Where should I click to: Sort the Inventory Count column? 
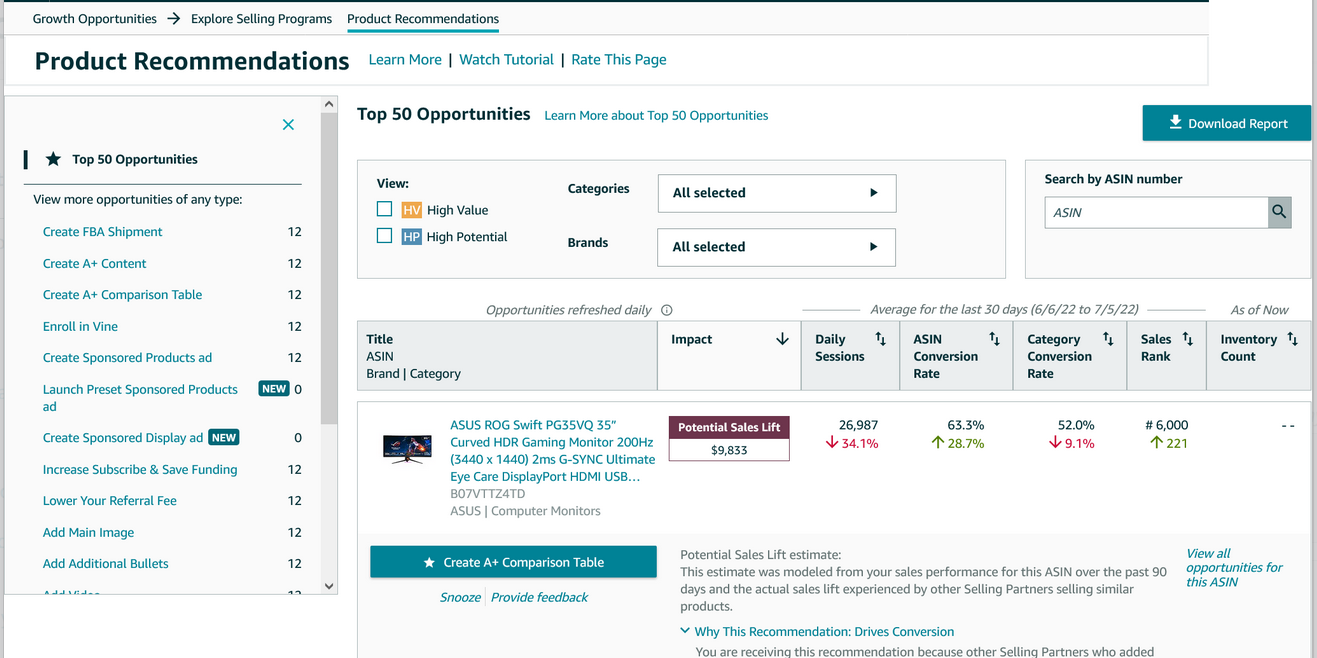point(1292,339)
